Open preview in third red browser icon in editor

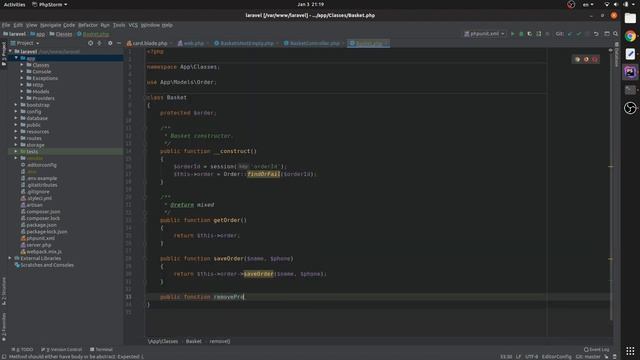(x=595, y=60)
